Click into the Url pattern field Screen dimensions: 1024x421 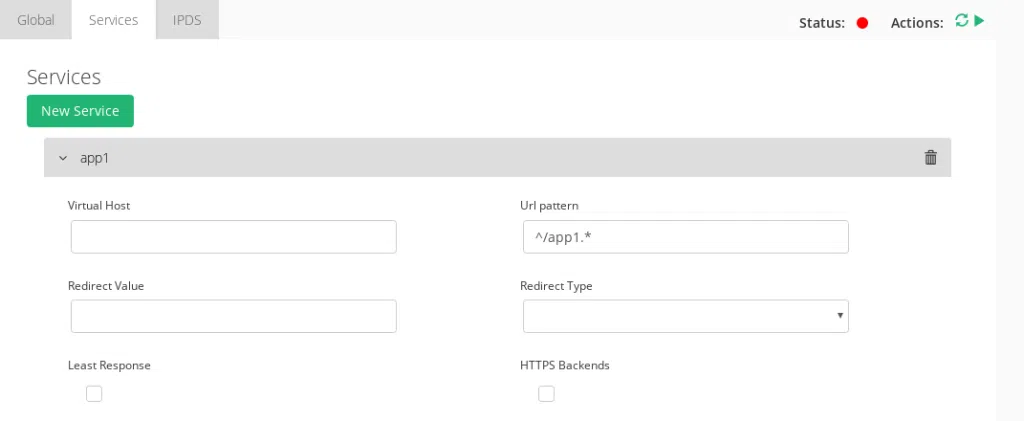[x=685, y=237]
